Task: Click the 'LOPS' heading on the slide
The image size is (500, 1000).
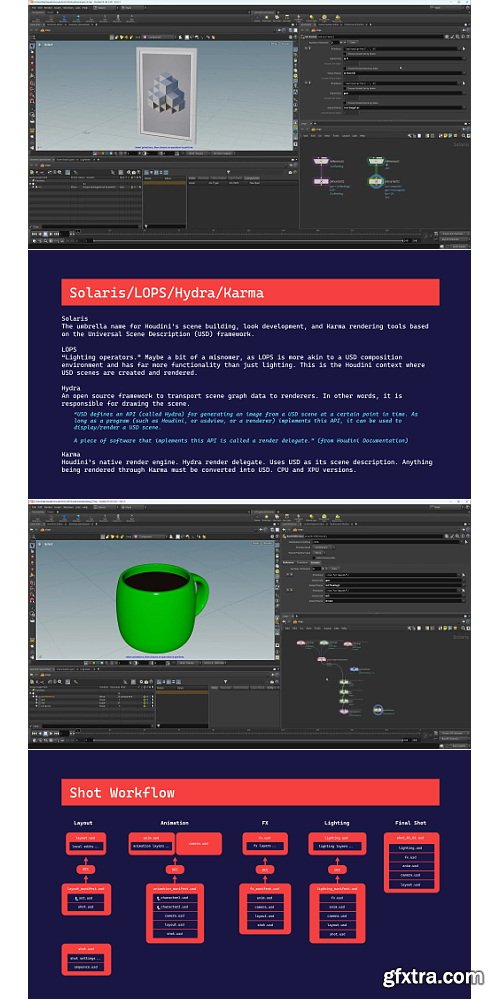Action: click(69, 349)
